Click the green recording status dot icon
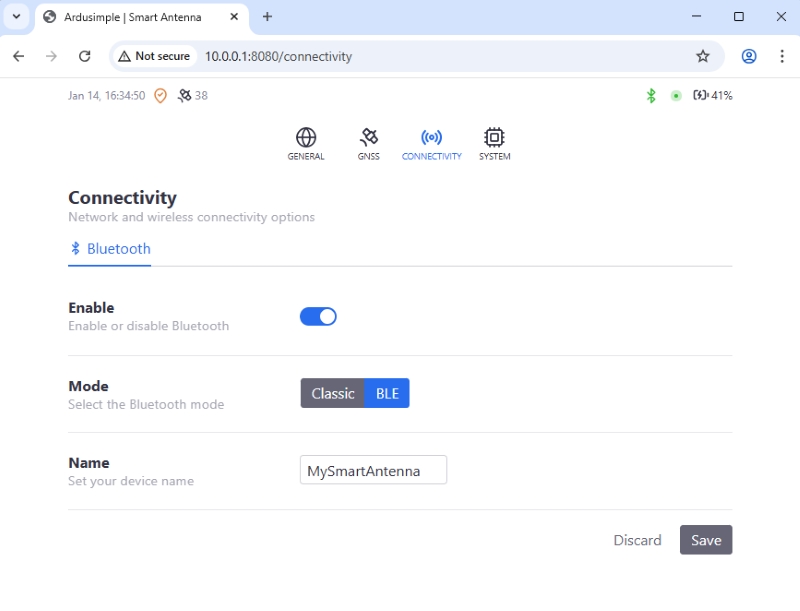 point(676,96)
